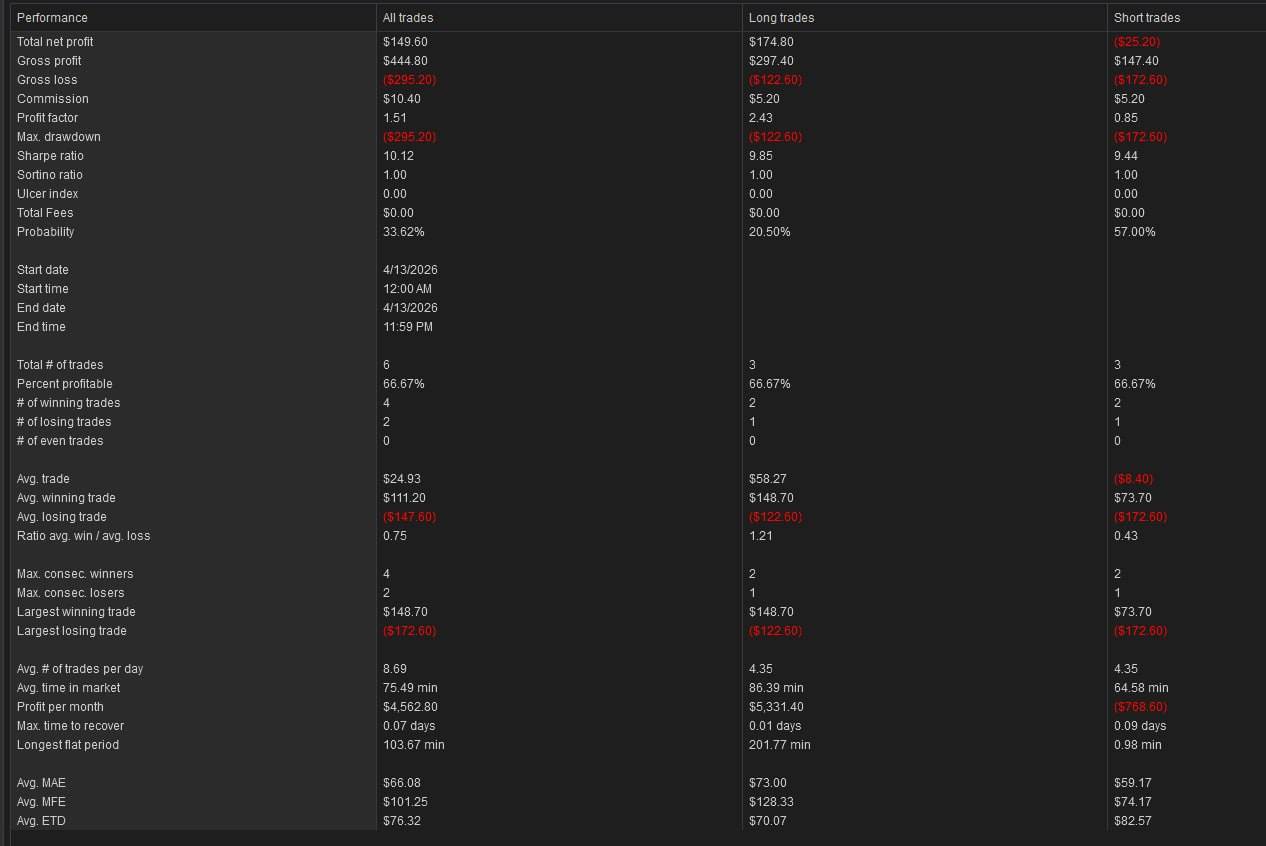Click the Profit per month value for Long trades
The height and width of the screenshot is (846, 1266).
click(x=775, y=707)
